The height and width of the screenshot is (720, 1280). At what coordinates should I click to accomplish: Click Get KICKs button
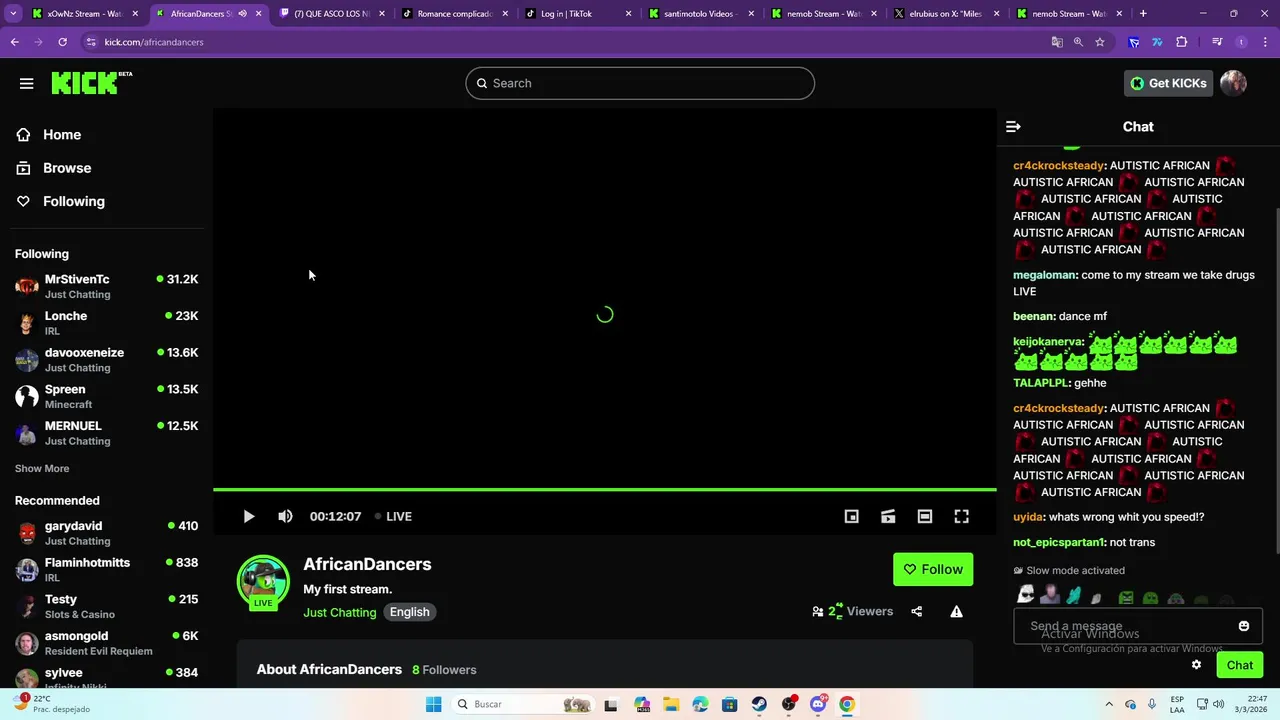(1168, 83)
